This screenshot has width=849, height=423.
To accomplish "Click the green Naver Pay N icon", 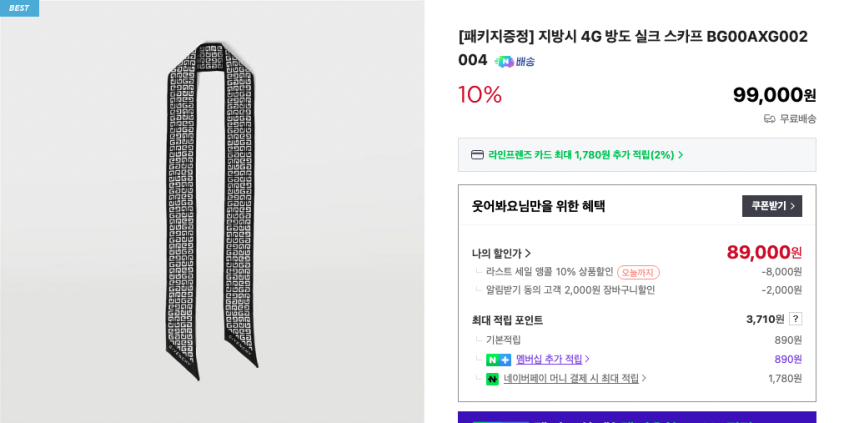I will click(x=492, y=379).
